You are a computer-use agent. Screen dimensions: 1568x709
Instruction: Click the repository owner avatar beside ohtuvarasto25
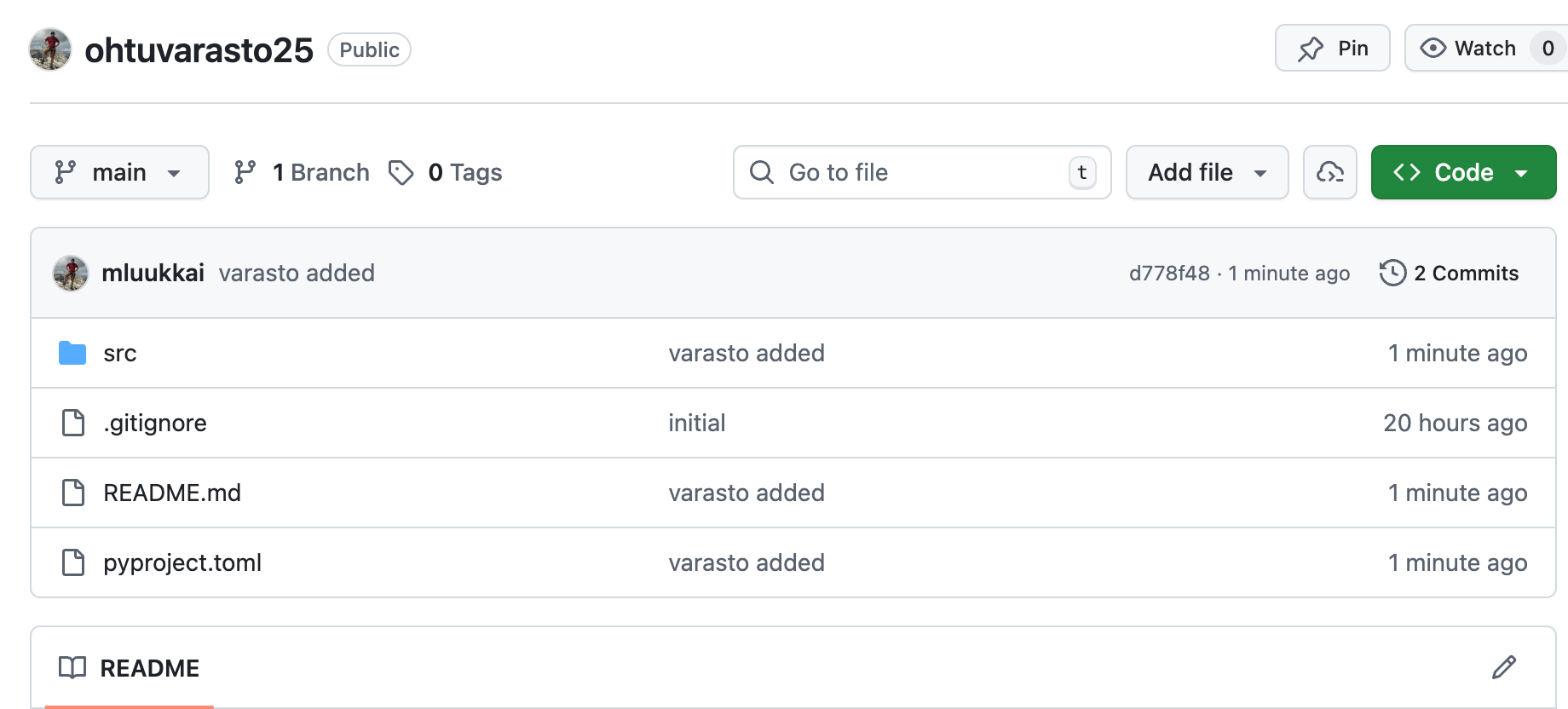coord(50,49)
